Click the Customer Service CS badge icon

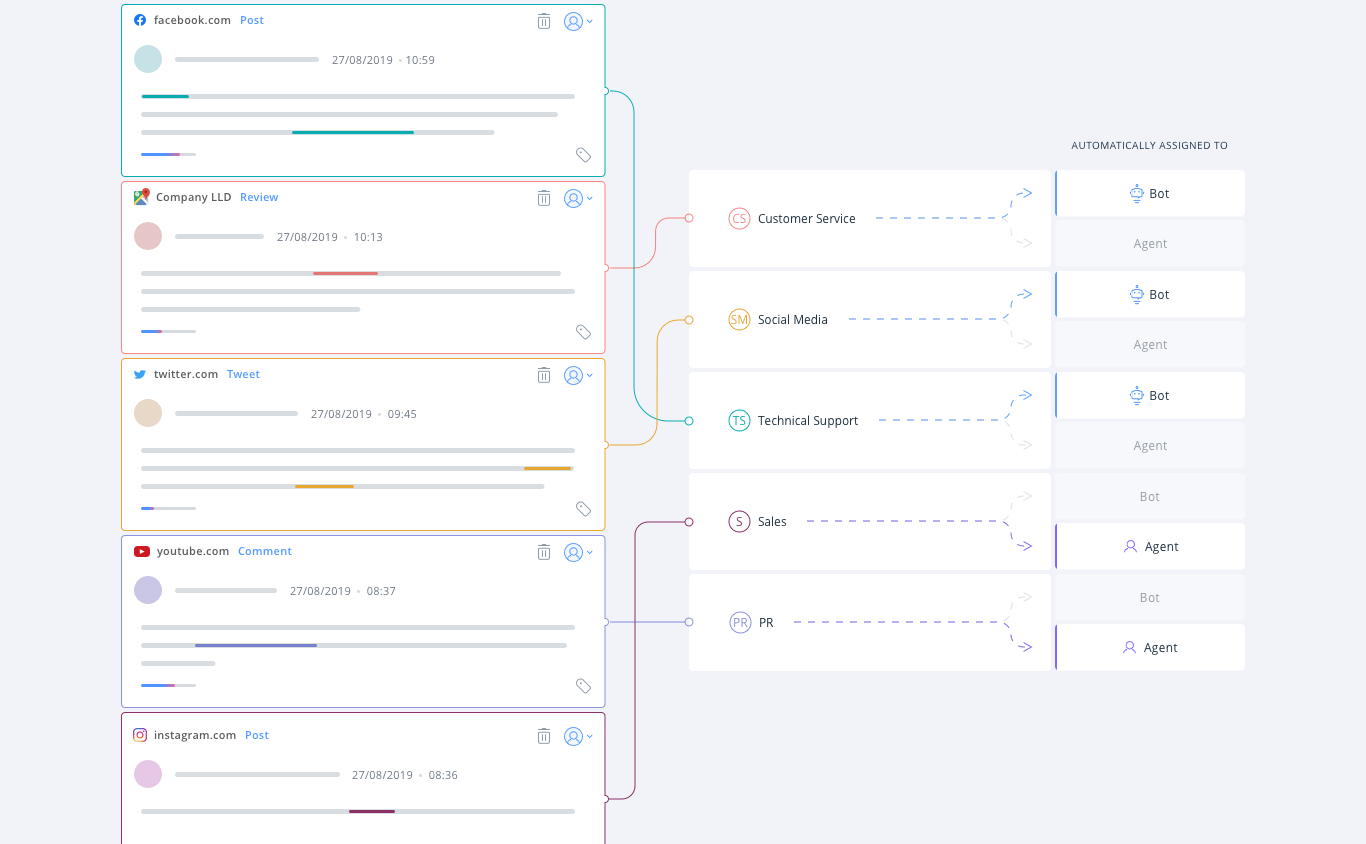[739, 218]
